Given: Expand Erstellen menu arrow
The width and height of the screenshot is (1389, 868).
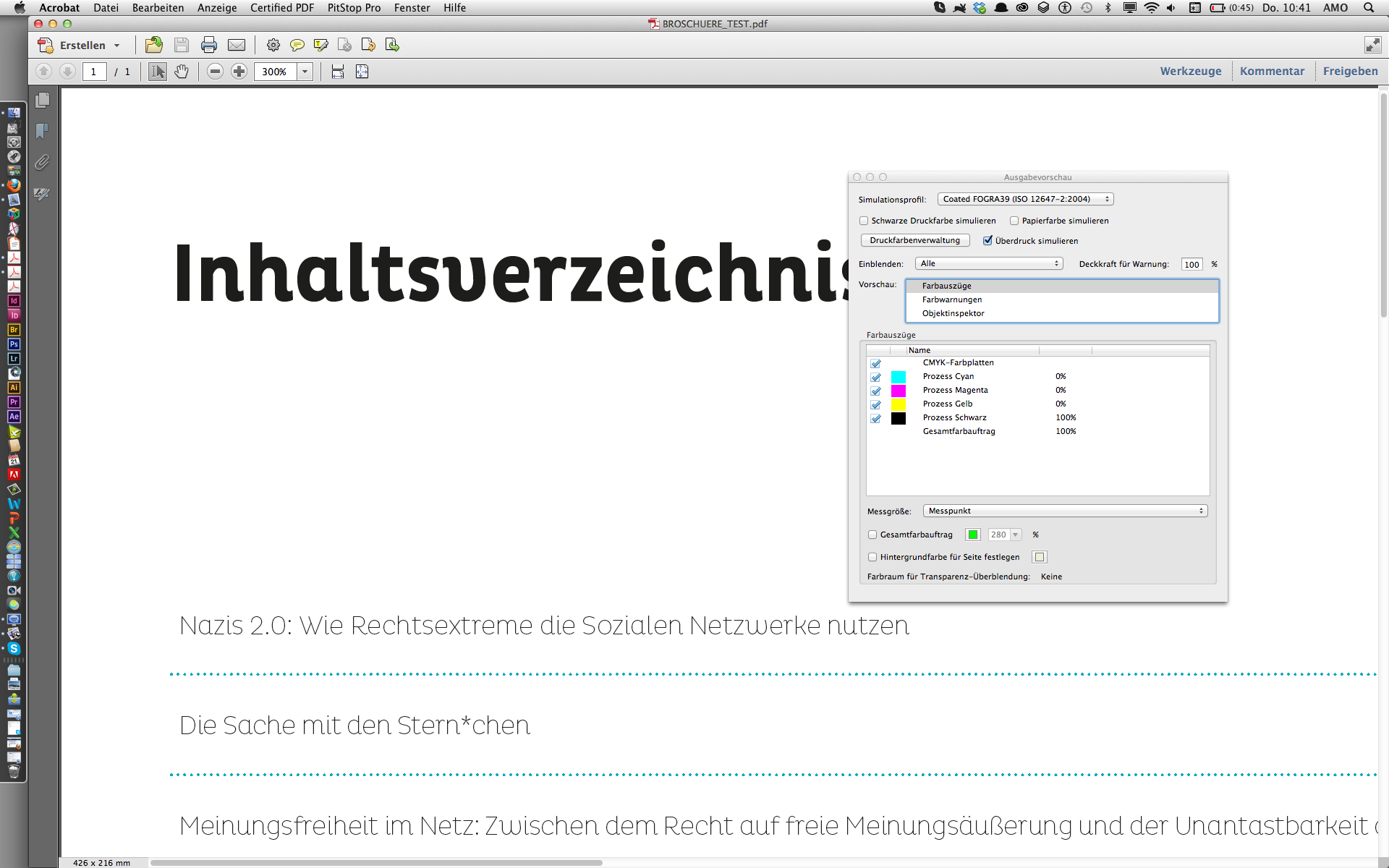Looking at the screenshot, I should 116,46.
